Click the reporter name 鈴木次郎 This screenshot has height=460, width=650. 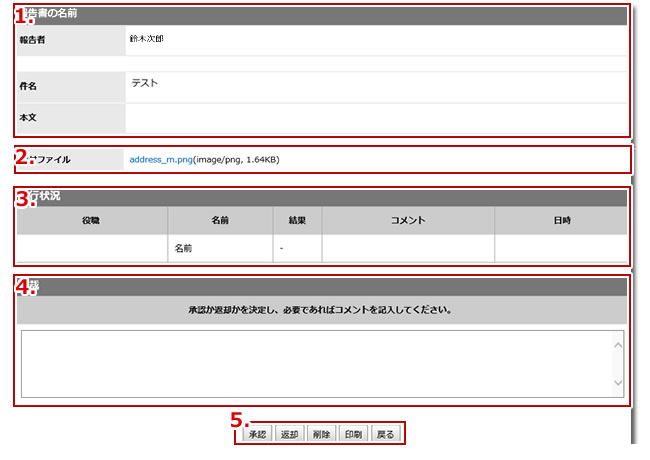click(x=146, y=39)
